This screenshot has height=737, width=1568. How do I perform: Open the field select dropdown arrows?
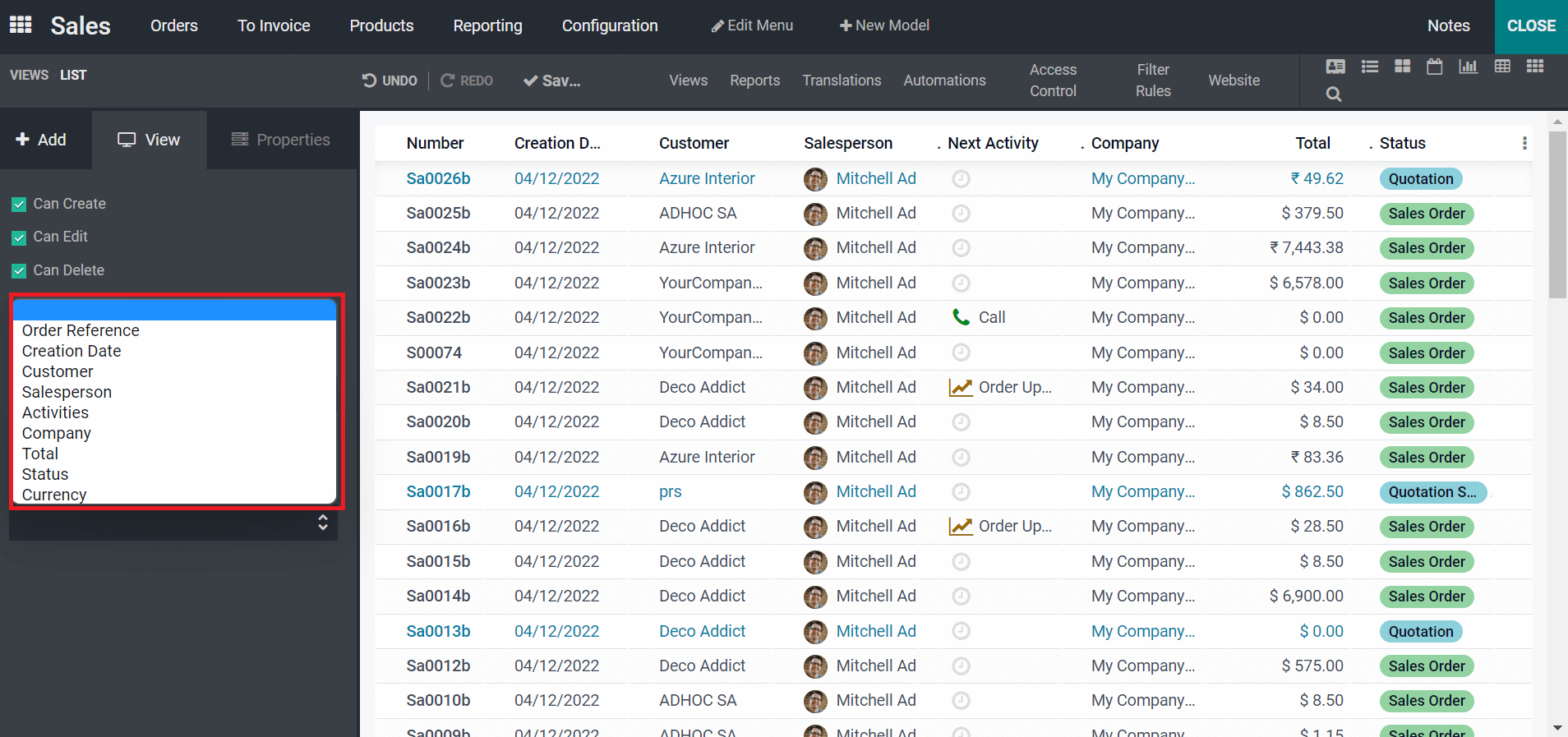click(323, 523)
